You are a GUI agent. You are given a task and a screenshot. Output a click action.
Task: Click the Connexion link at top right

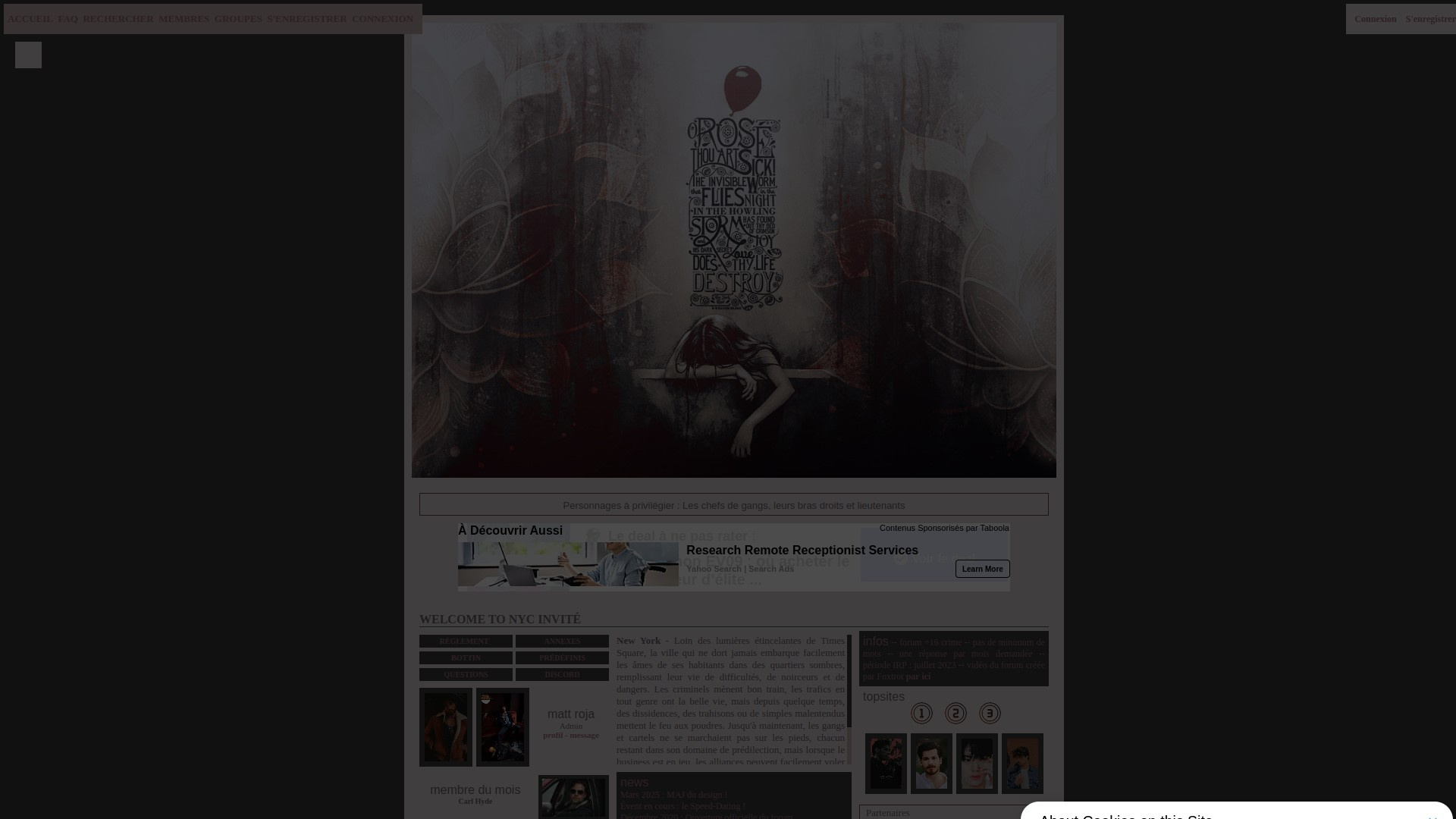(x=1375, y=19)
